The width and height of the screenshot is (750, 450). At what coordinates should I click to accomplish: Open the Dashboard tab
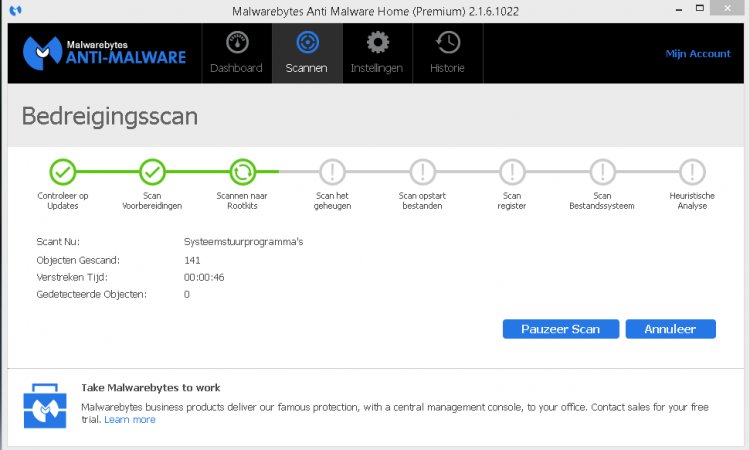(x=237, y=53)
